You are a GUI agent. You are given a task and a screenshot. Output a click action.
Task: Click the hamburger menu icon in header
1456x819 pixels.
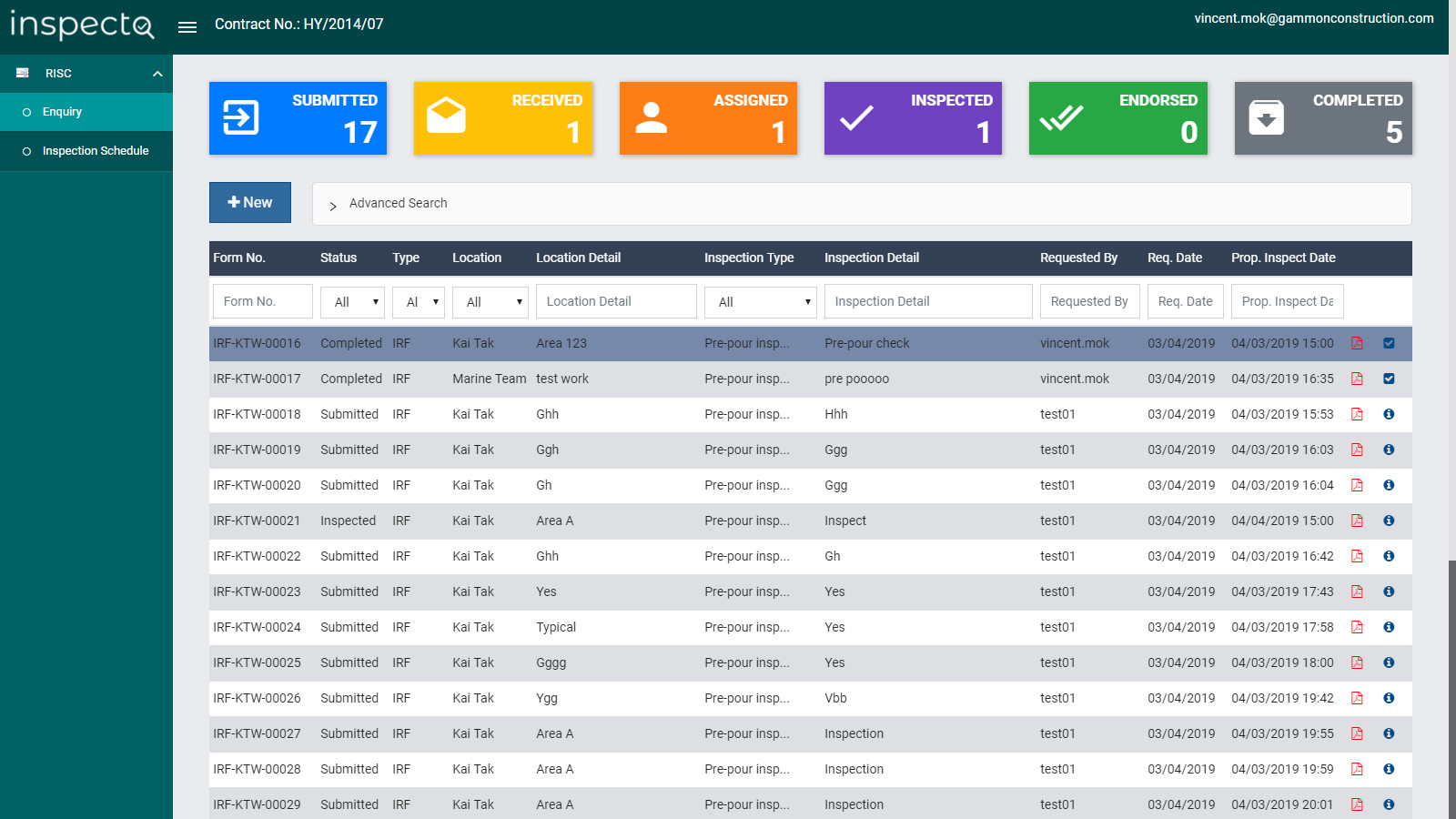tap(187, 27)
